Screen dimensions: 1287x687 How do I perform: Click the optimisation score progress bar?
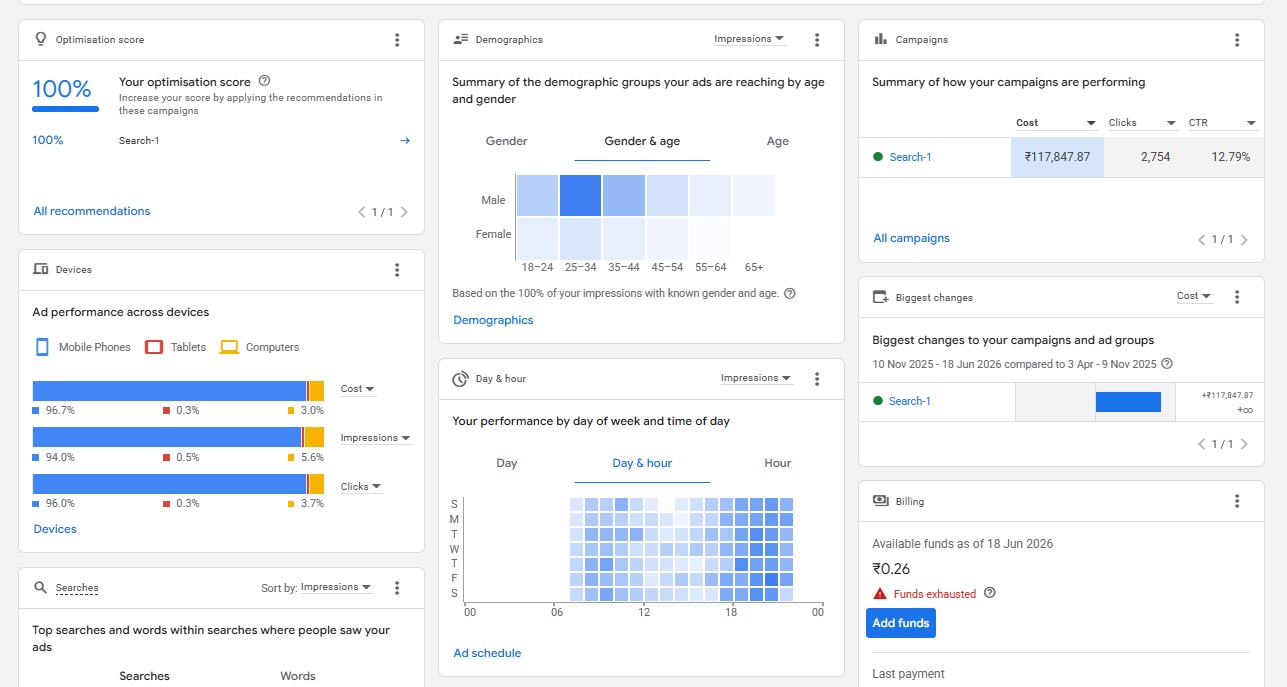(65, 109)
